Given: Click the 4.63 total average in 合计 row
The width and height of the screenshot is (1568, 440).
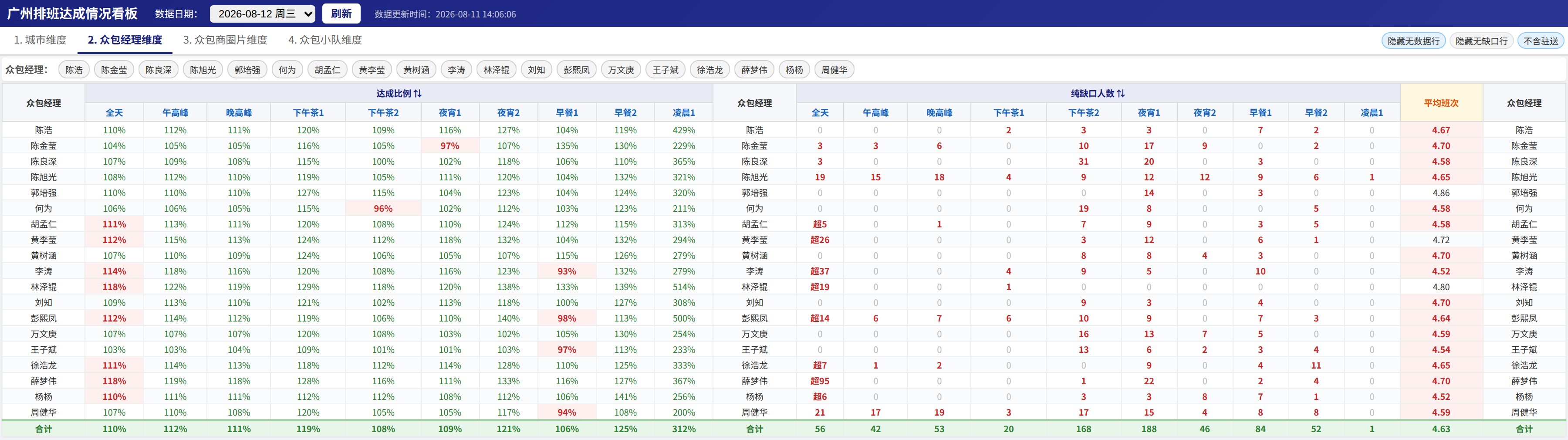Looking at the screenshot, I should [1441, 429].
